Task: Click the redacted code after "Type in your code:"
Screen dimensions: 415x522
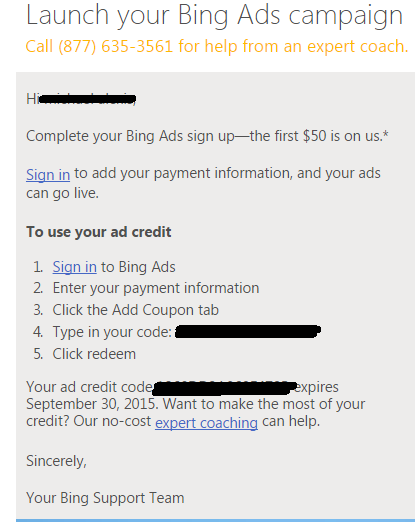Action: (247, 331)
